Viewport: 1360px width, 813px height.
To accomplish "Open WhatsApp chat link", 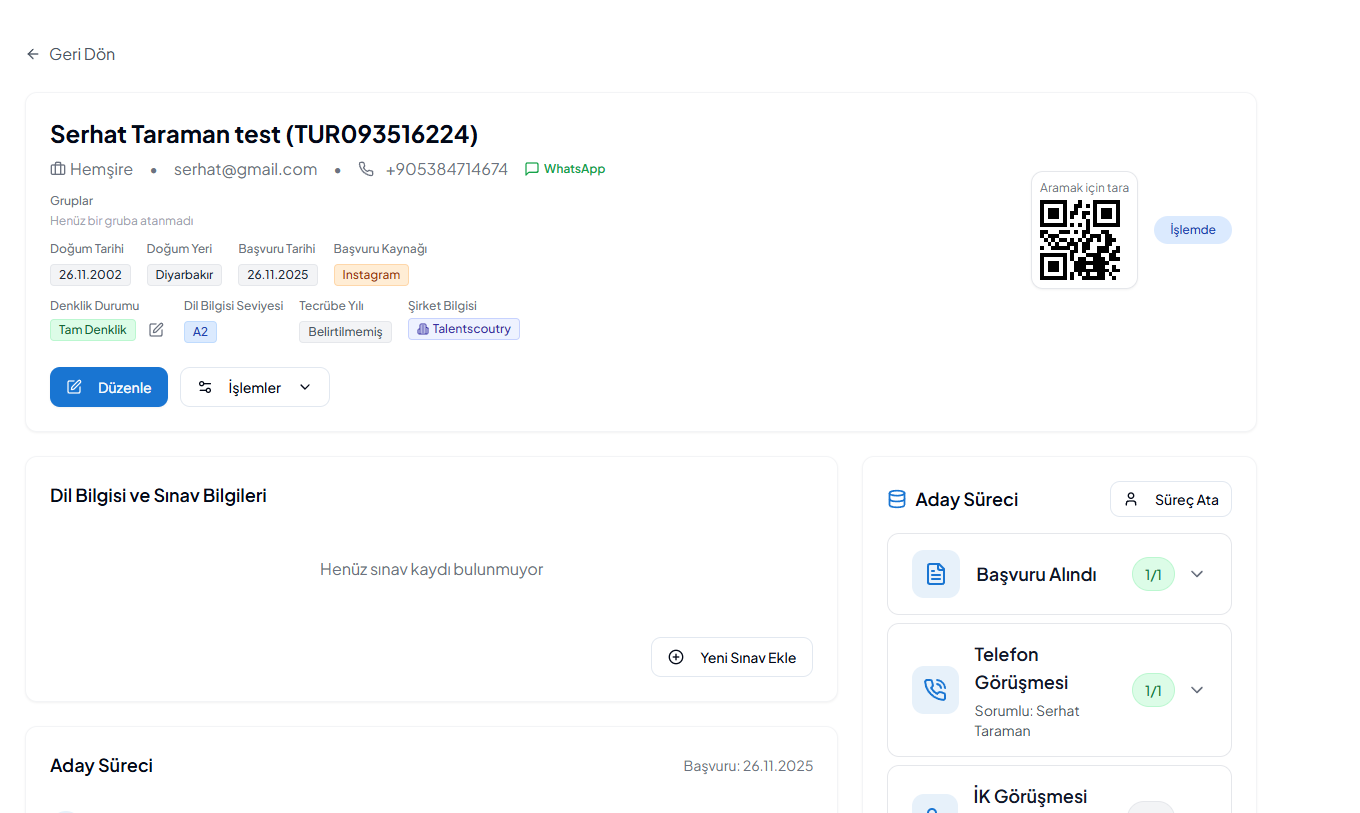I will (x=565, y=169).
